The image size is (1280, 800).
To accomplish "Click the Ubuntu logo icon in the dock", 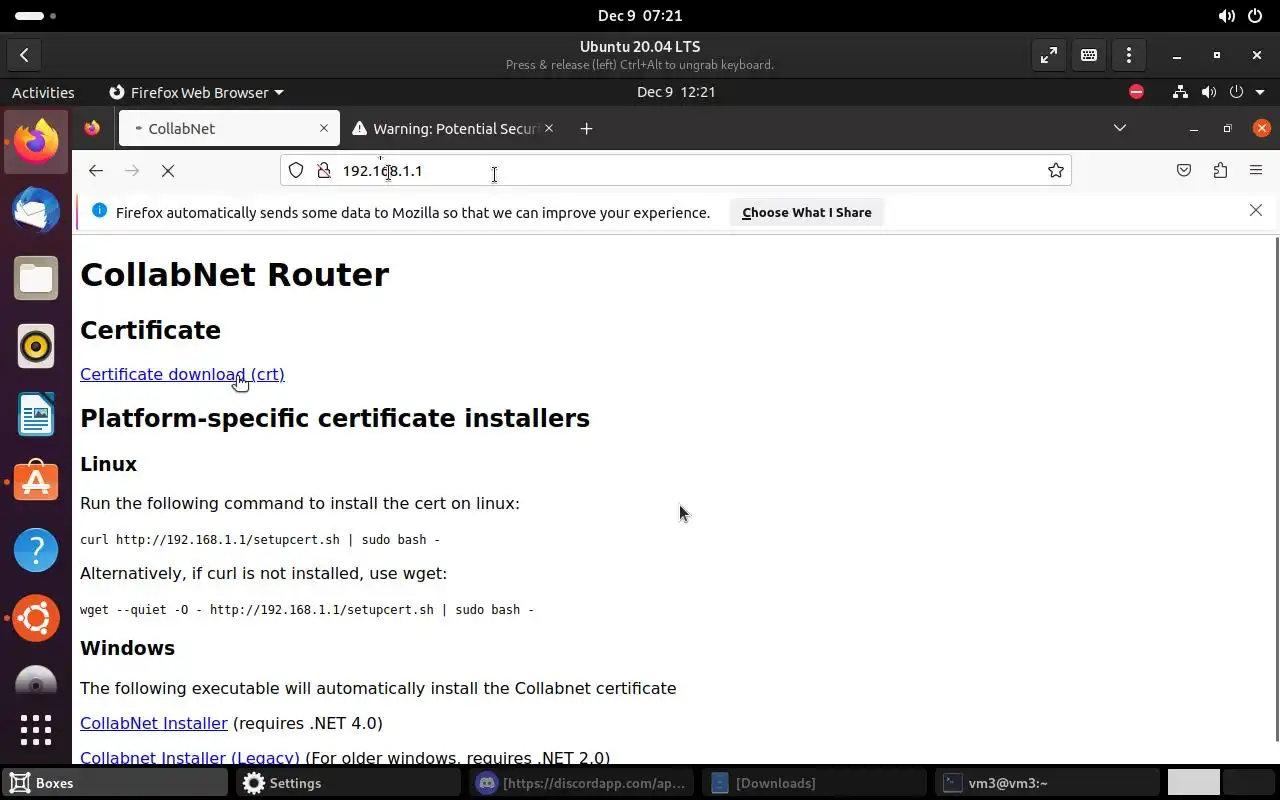I will click(x=36, y=618).
